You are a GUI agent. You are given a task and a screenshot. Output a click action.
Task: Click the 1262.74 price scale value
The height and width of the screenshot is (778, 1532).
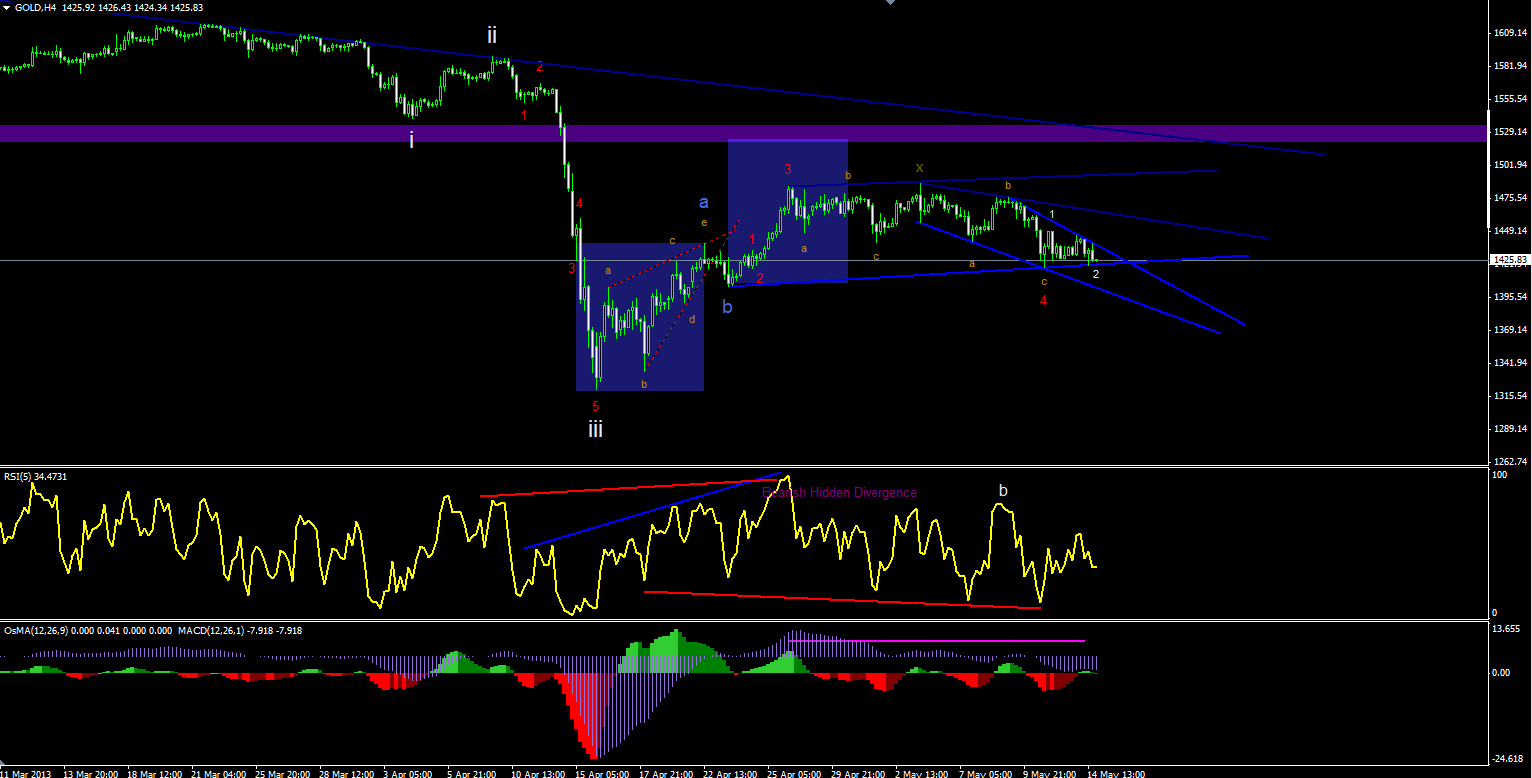(1509, 462)
